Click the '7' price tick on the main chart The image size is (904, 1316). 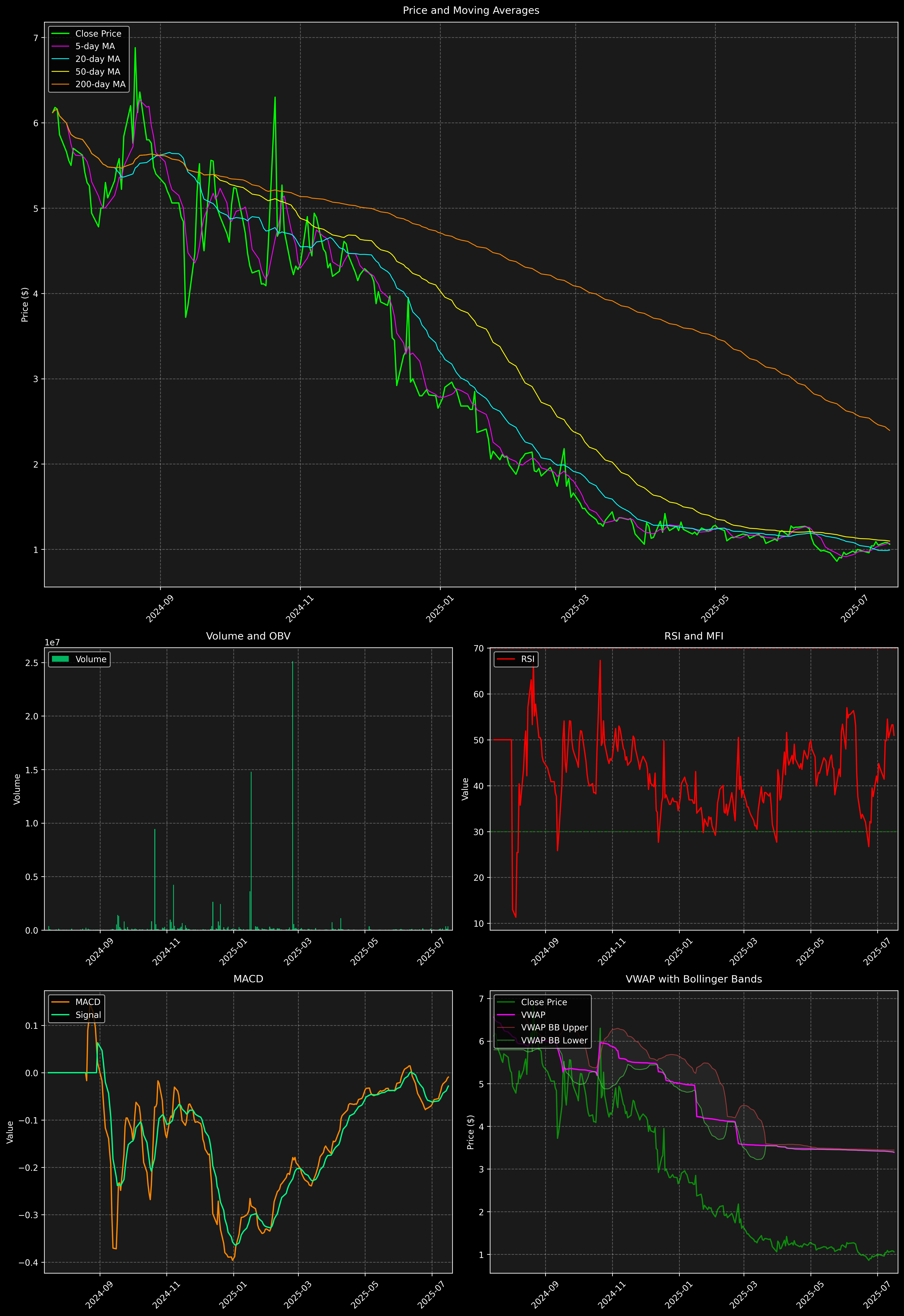pos(36,38)
